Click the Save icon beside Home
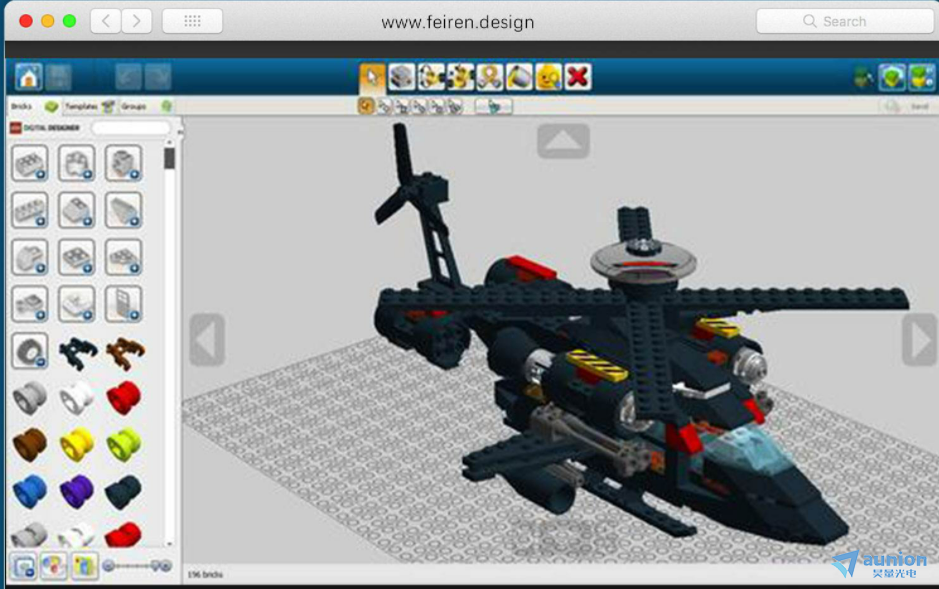939x589 pixels. pos(58,77)
